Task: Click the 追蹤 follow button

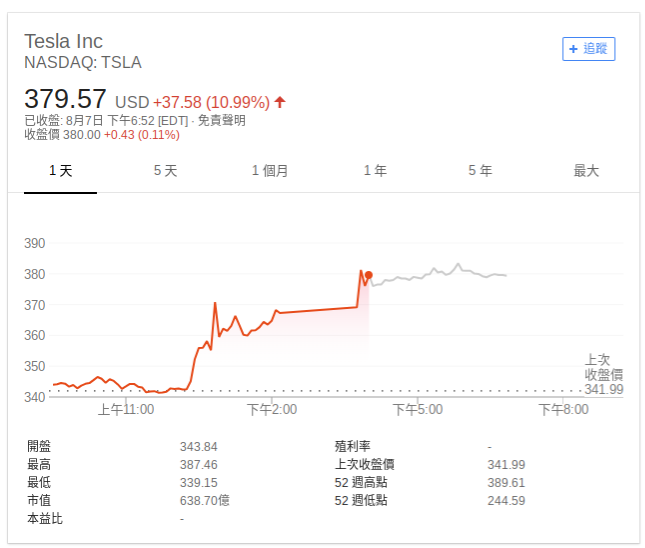Action: [588, 49]
